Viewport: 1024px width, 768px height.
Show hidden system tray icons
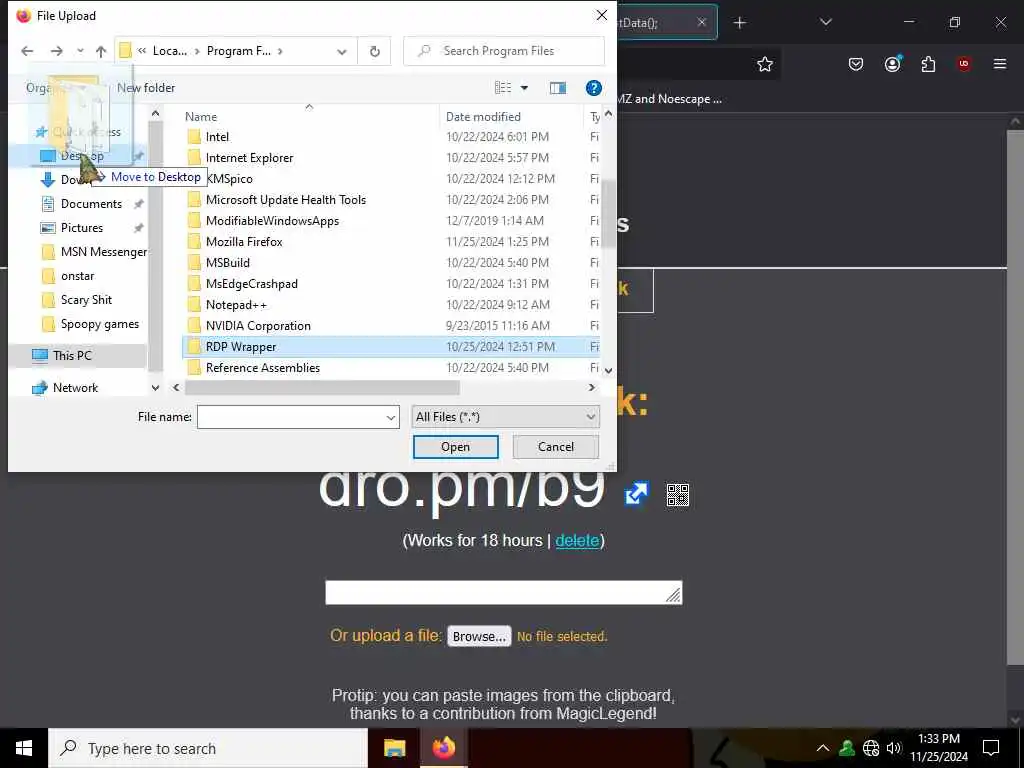[x=823, y=748]
